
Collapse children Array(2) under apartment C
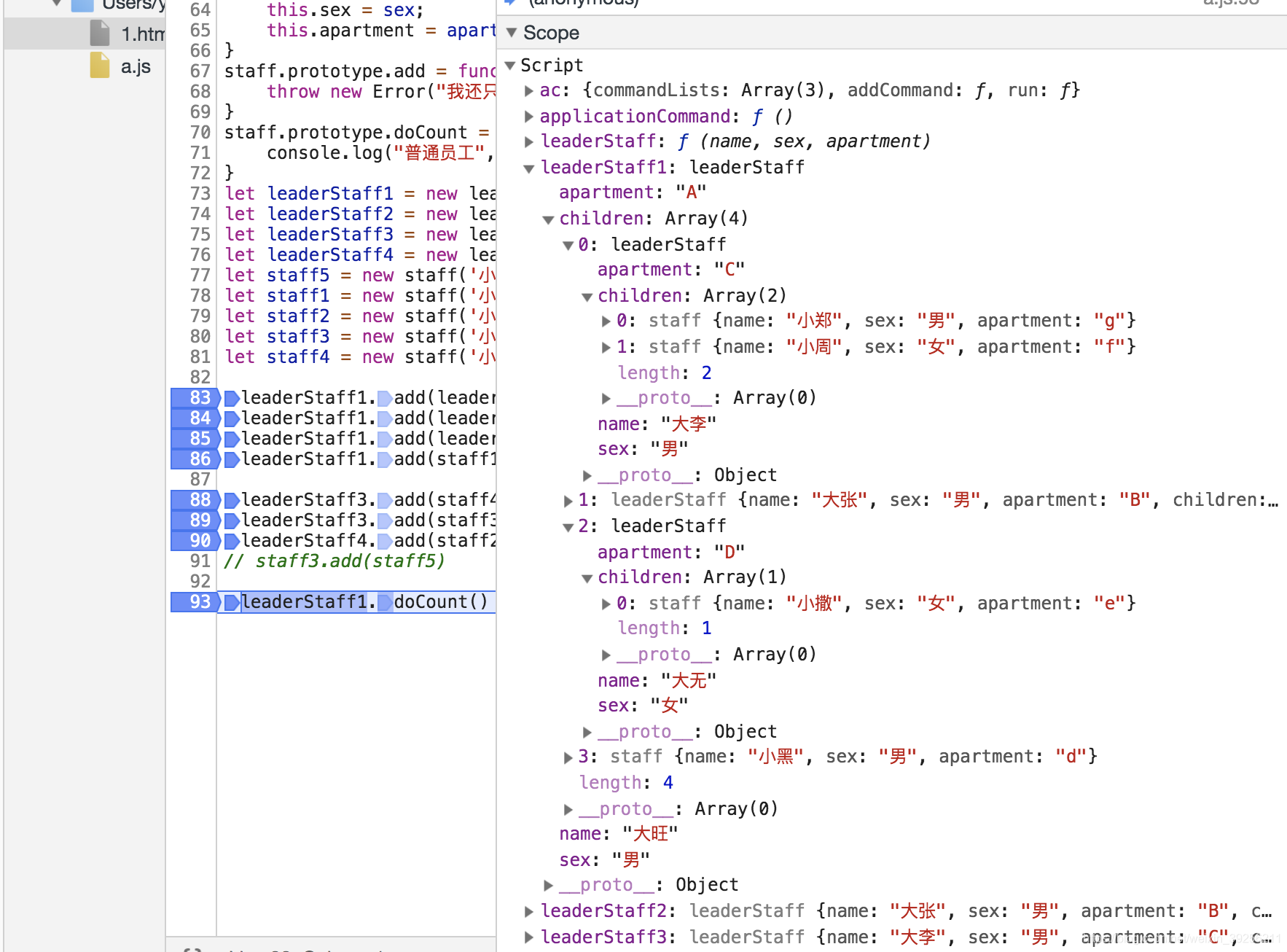(587, 297)
